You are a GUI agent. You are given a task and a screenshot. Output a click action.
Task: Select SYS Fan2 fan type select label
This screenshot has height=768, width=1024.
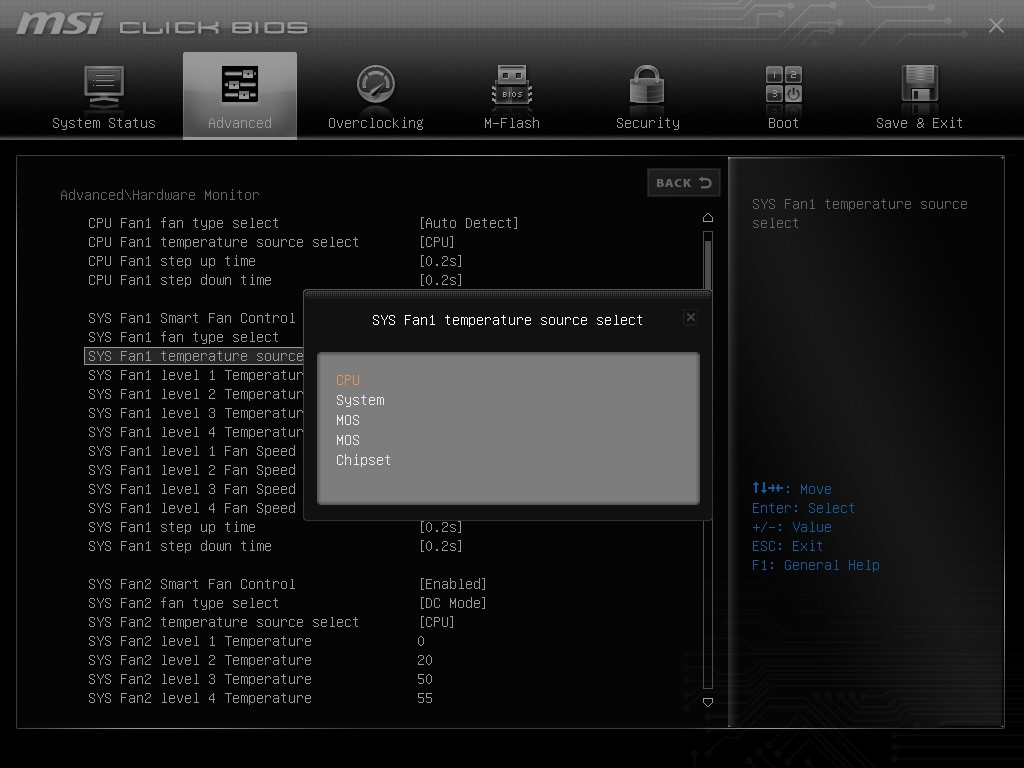pos(184,603)
